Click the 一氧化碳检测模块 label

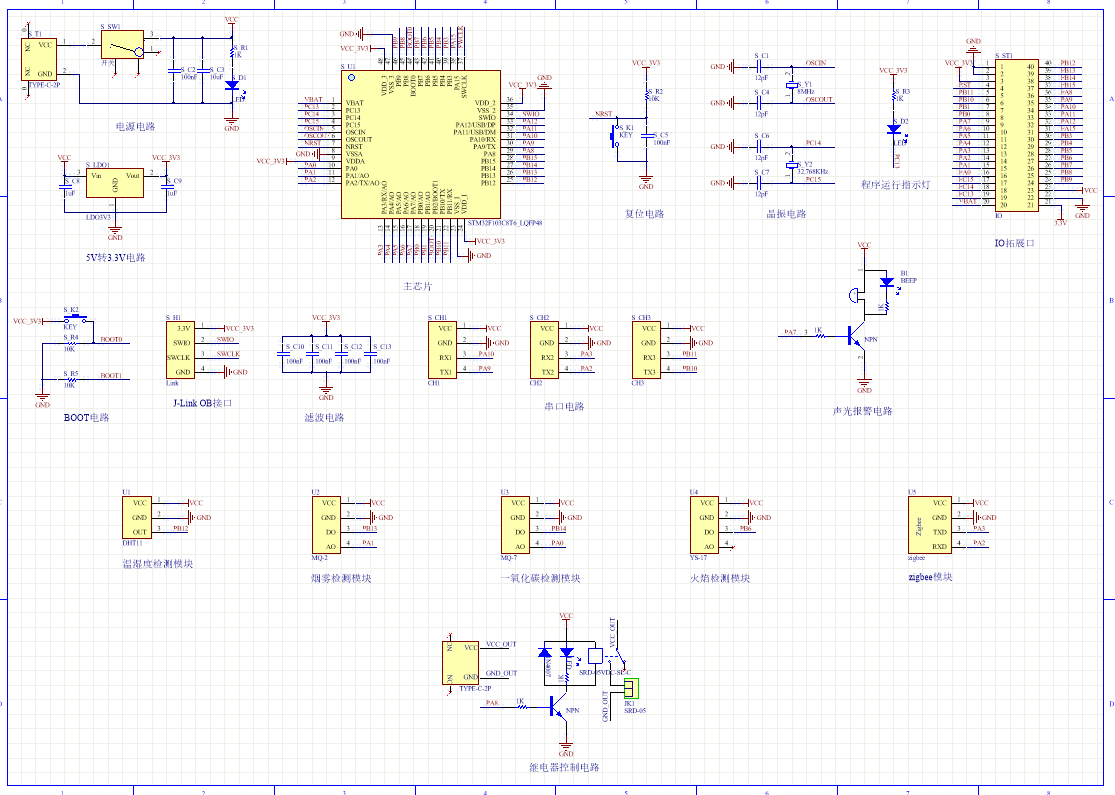(540, 578)
